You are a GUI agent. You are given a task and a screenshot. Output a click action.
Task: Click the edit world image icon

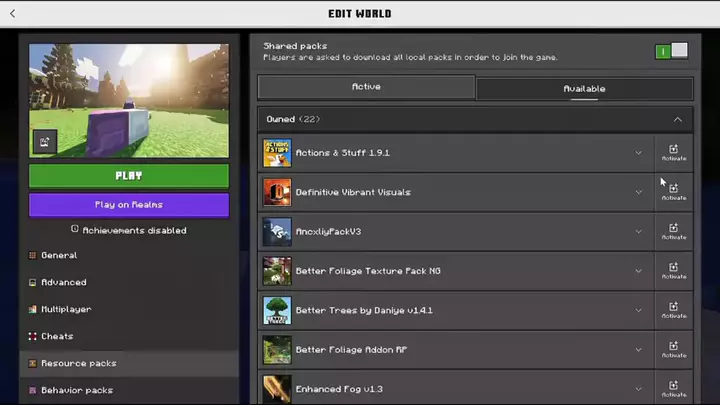[x=45, y=142]
